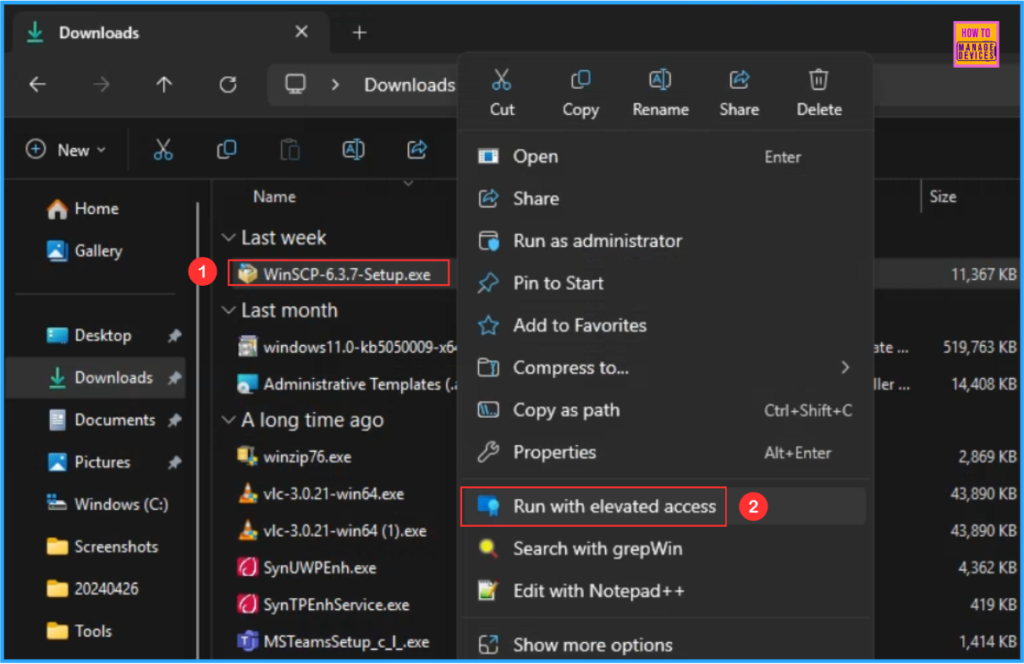Choose Copy as path

664,410
